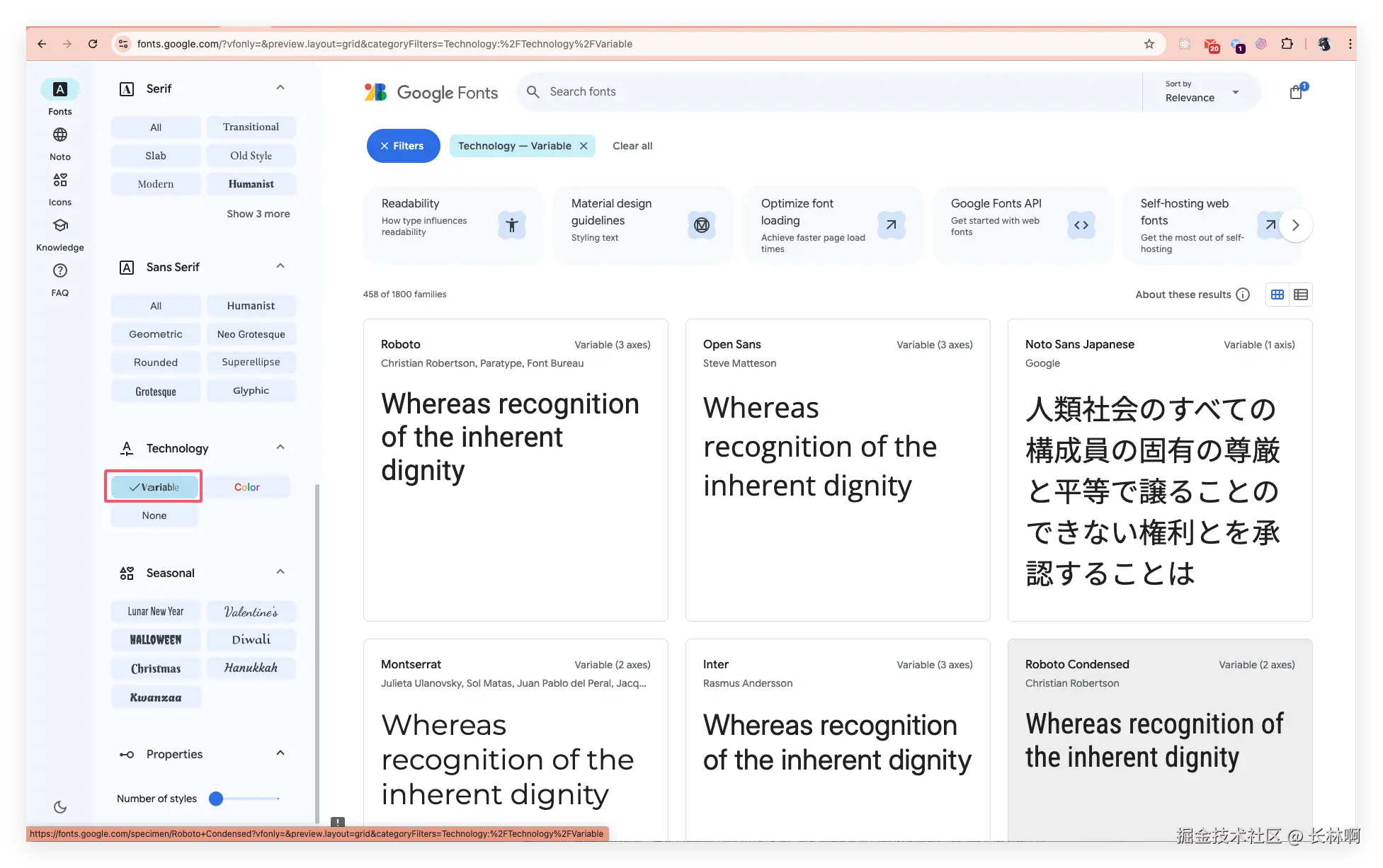Open the Icons section in sidebar
Image resolution: width=1383 pixels, height=868 pixels.
pos(60,180)
